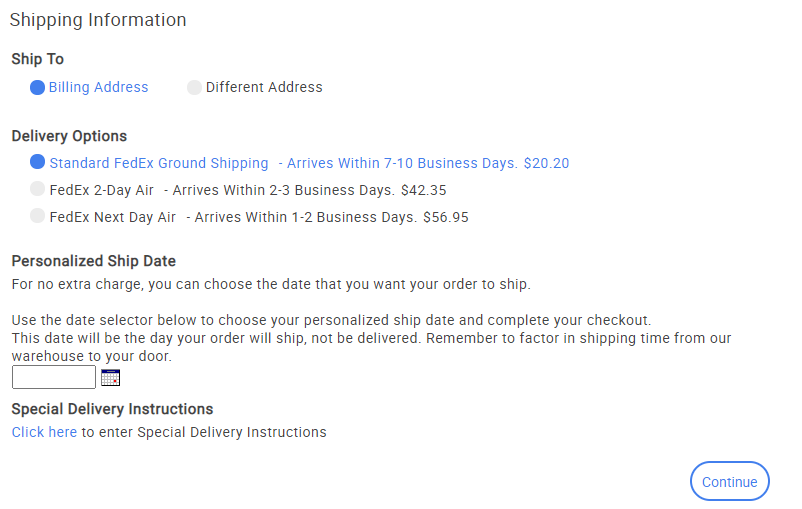The height and width of the screenshot is (509, 802).
Task: Open the calendar date picker icon
Action: [x=110, y=378]
